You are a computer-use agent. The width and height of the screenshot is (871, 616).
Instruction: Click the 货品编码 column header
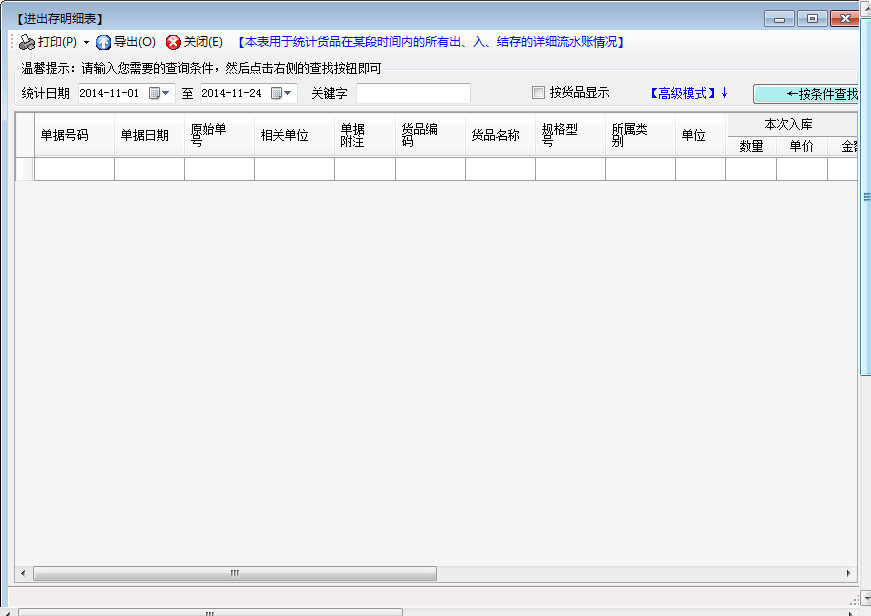pos(431,135)
